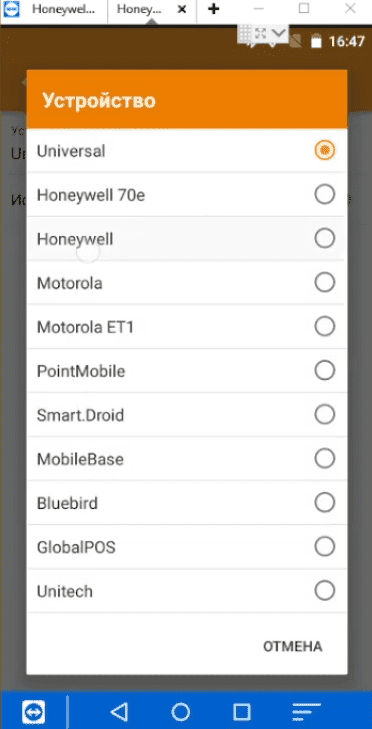Toggle the fullscreen icon in session toolbar
Viewport: 372px width, 729px height.
[x=260, y=33]
